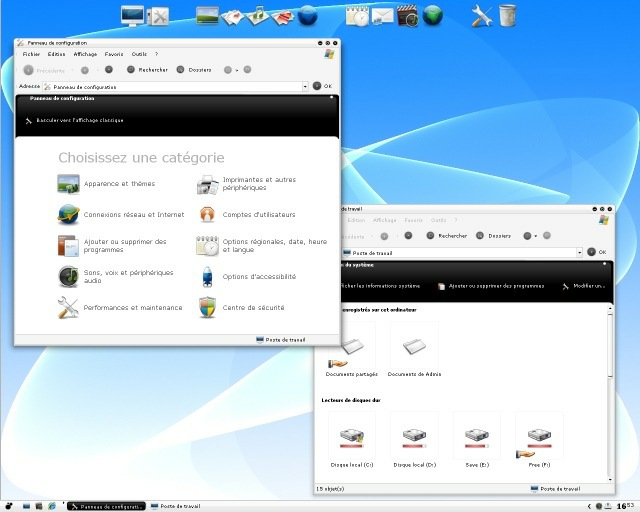Expand the address dropdown in Panneau de configuration
Image resolution: width=640 pixels, height=512 pixels.
point(305,87)
